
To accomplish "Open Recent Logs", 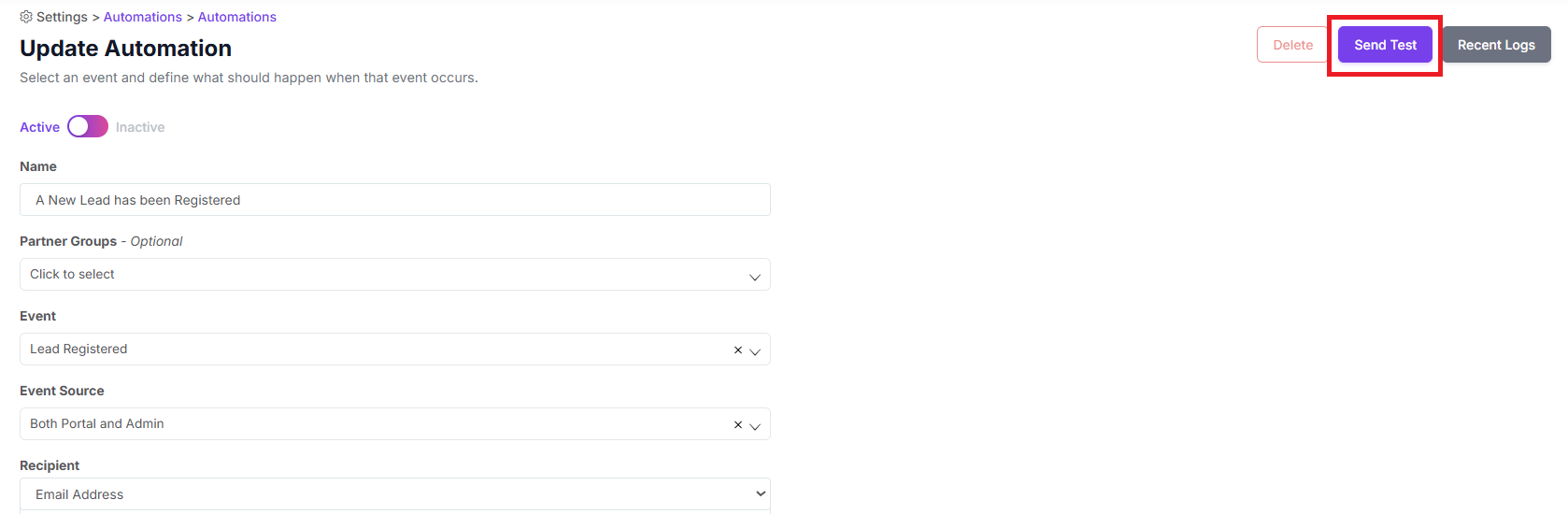I will pos(1496,45).
